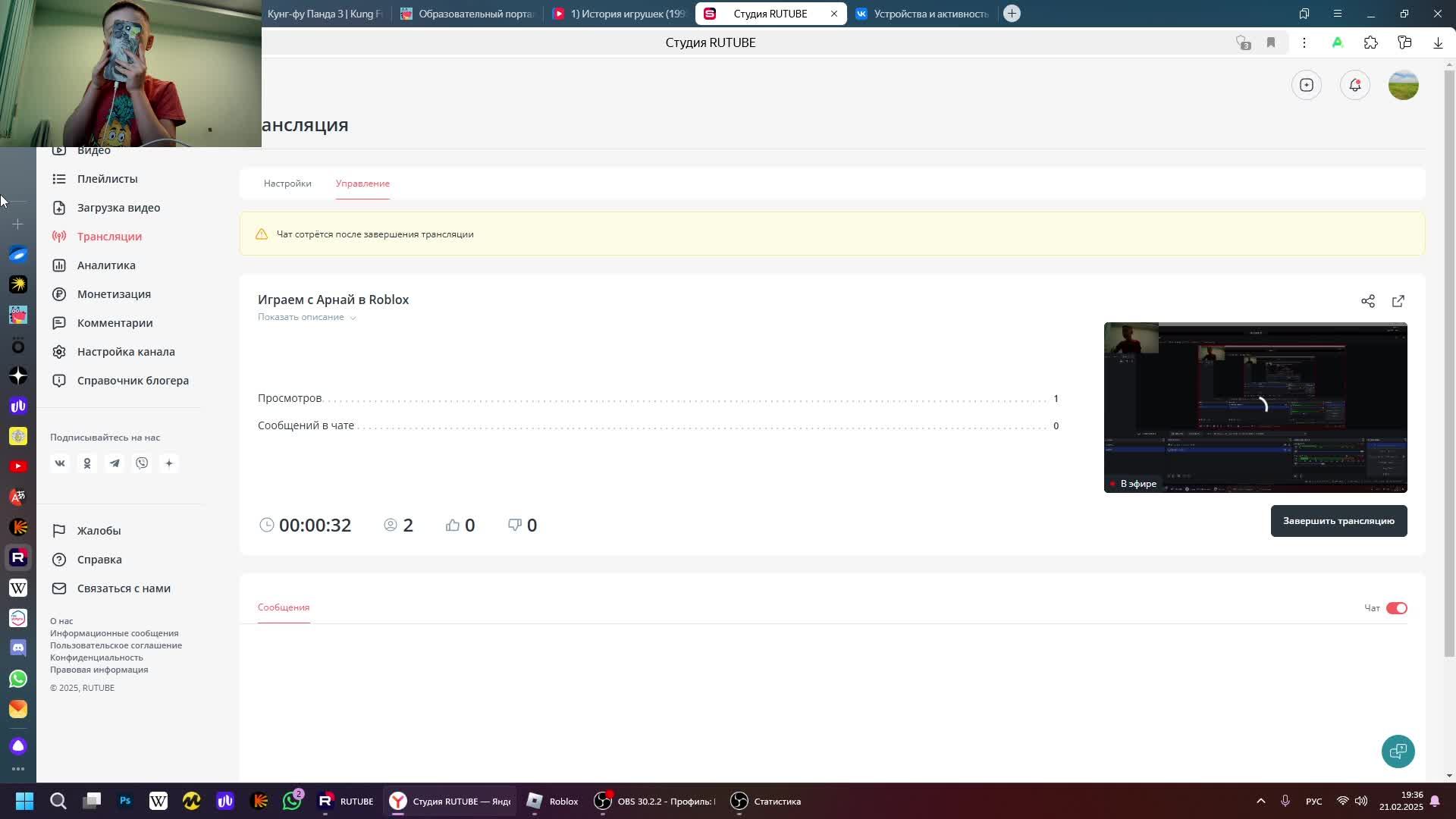
Task: Click the page vertical scrollbar
Action: pos(1449,364)
